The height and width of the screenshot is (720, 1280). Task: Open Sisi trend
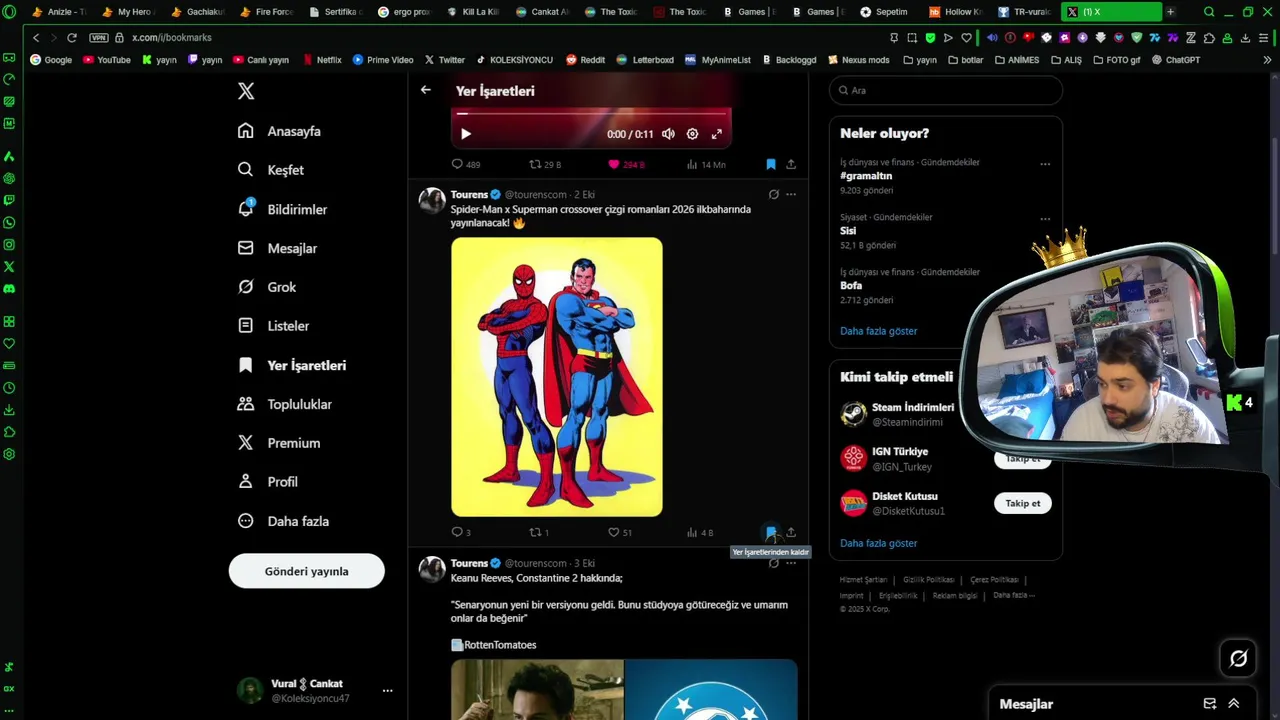pyautogui.click(x=848, y=231)
